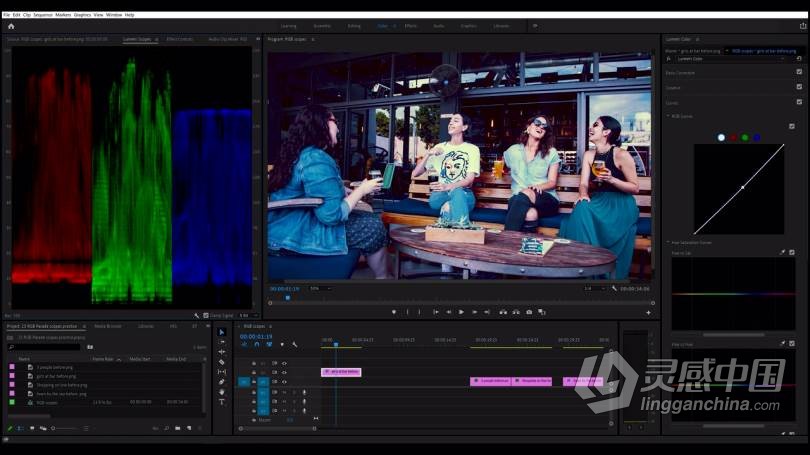The width and height of the screenshot is (810, 455).
Task: Toggle timeline Snap magnet icon
Action: (x=257, y=344)
